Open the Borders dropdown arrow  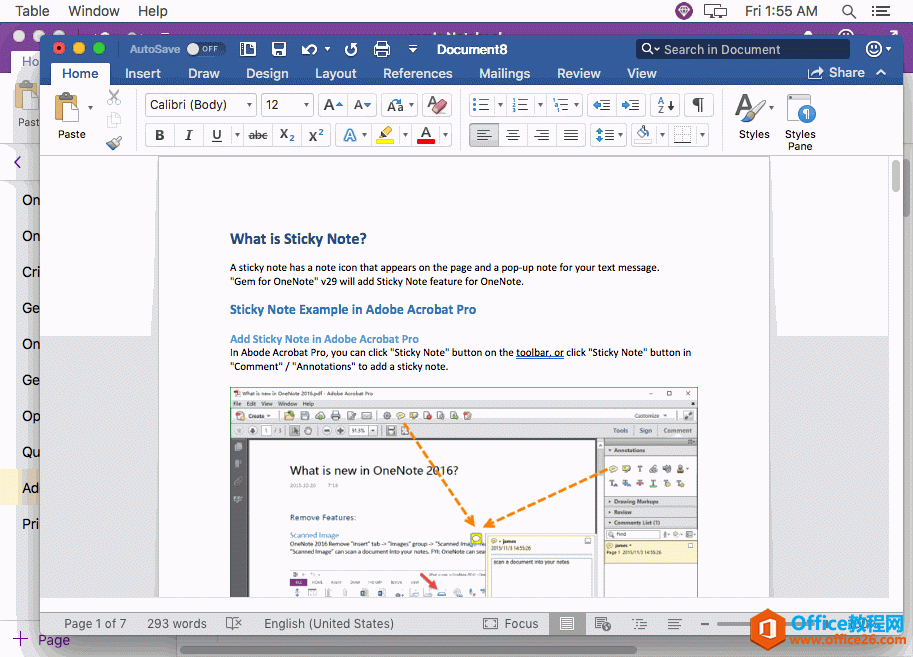point(703,135)
